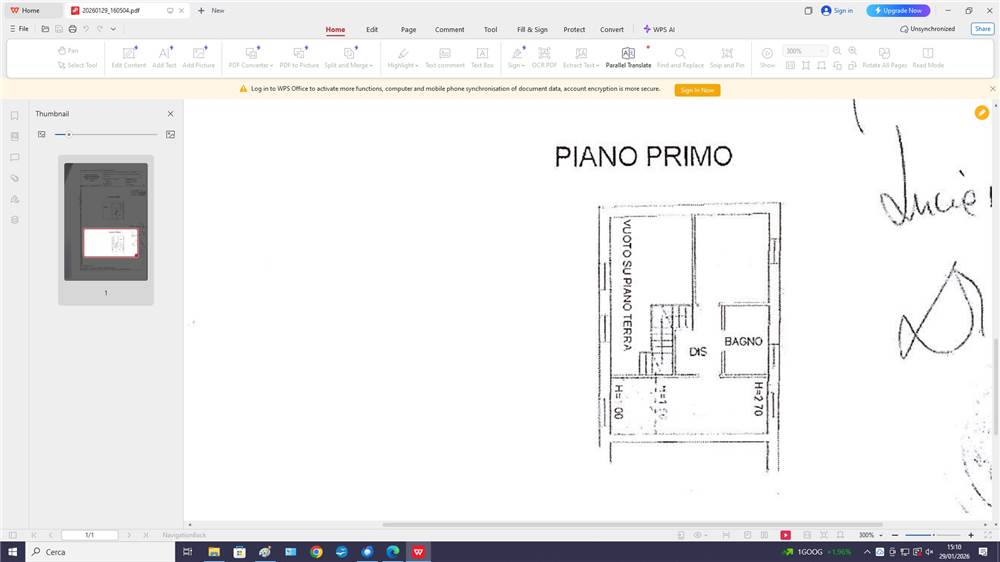This screenshot has height=562, width=1000.
Task: Open the Protect tab
Action: (x=574, y=30)
